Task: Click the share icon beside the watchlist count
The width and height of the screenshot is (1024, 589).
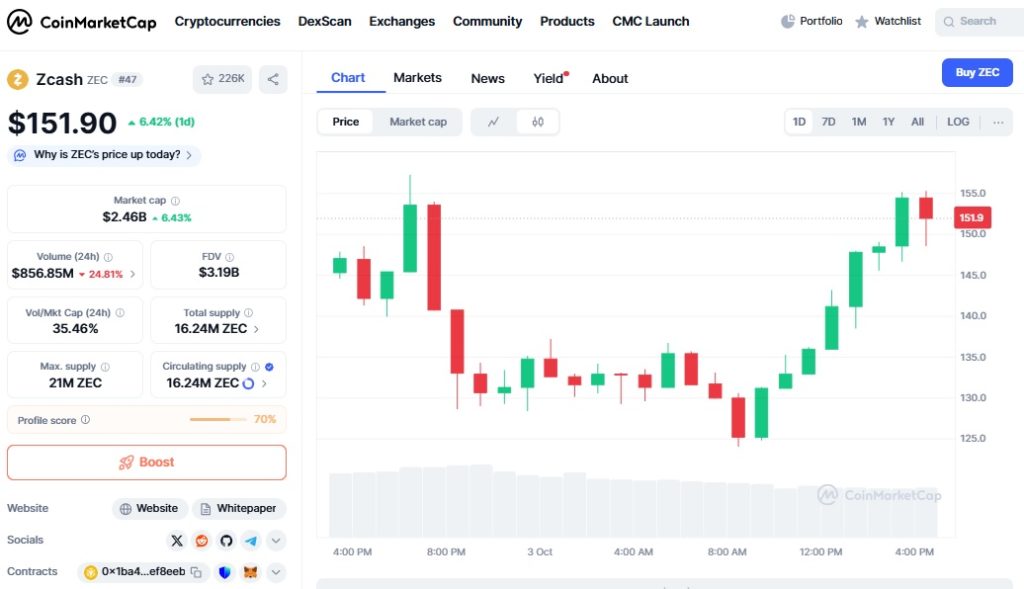Action: (273, 79)
